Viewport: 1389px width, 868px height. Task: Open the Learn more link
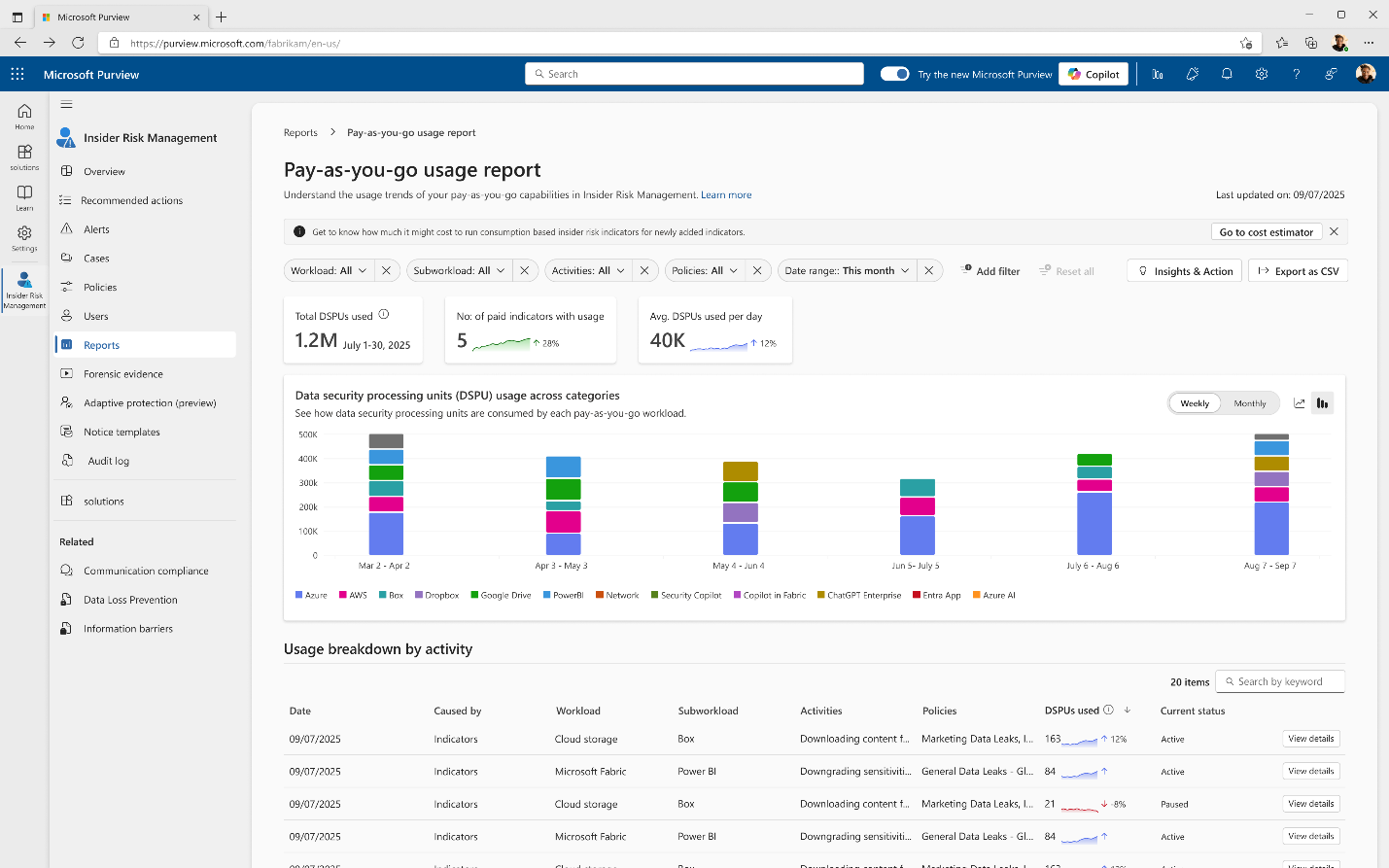(x=725, y=194)
